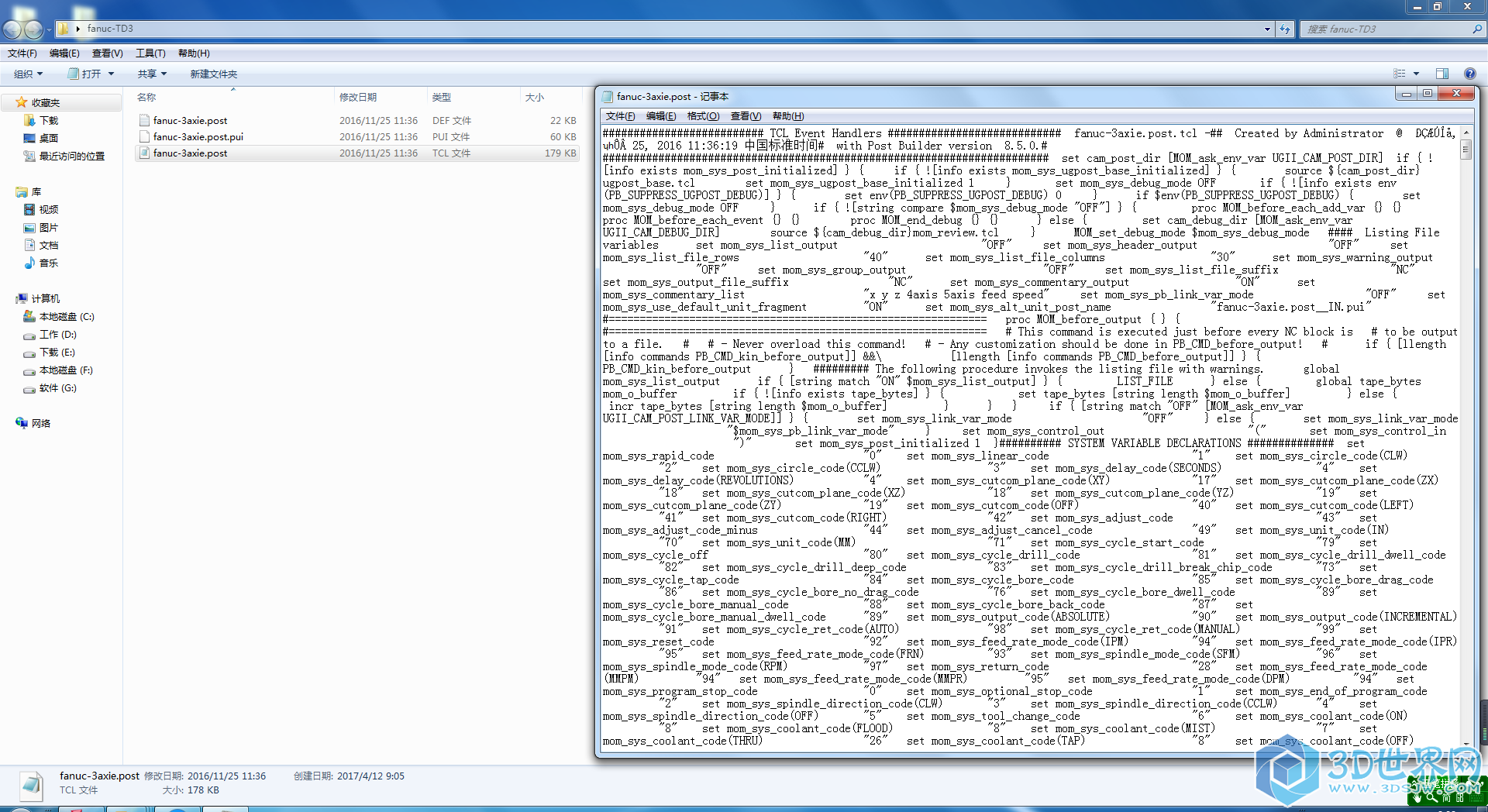The width and height of the screenshot is (1488, 812).
Task: Open Explorer Edit menu (编辑)
Action: [x=64, y=53]
